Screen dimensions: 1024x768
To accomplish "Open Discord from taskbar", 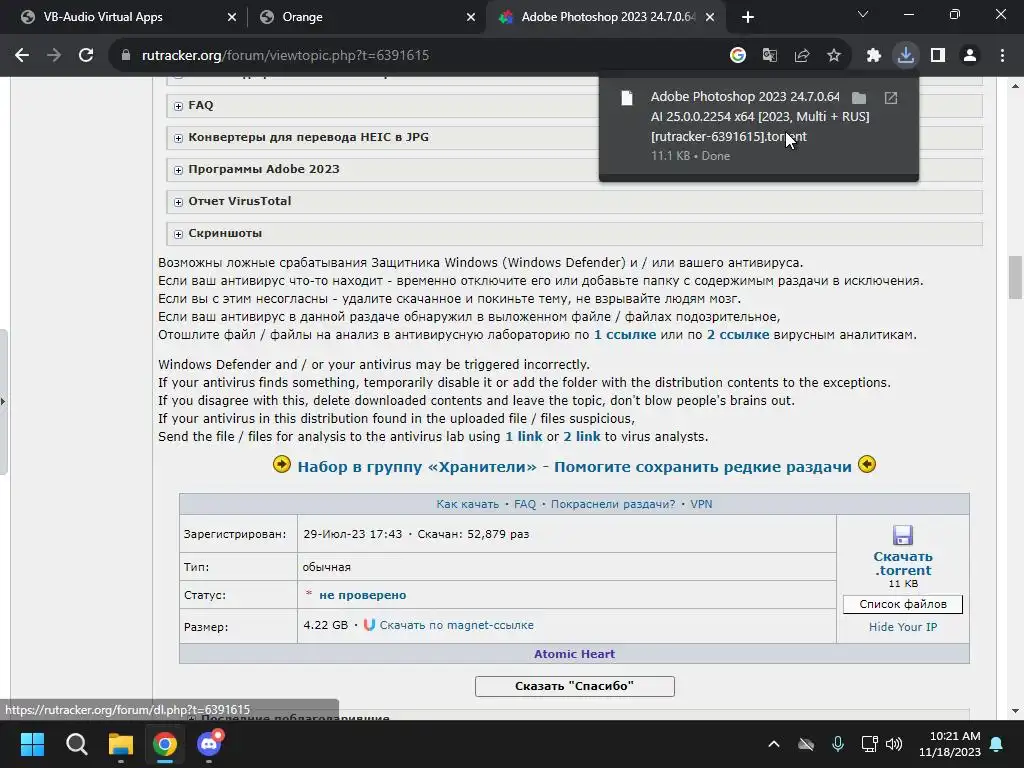I will [209, 744].
